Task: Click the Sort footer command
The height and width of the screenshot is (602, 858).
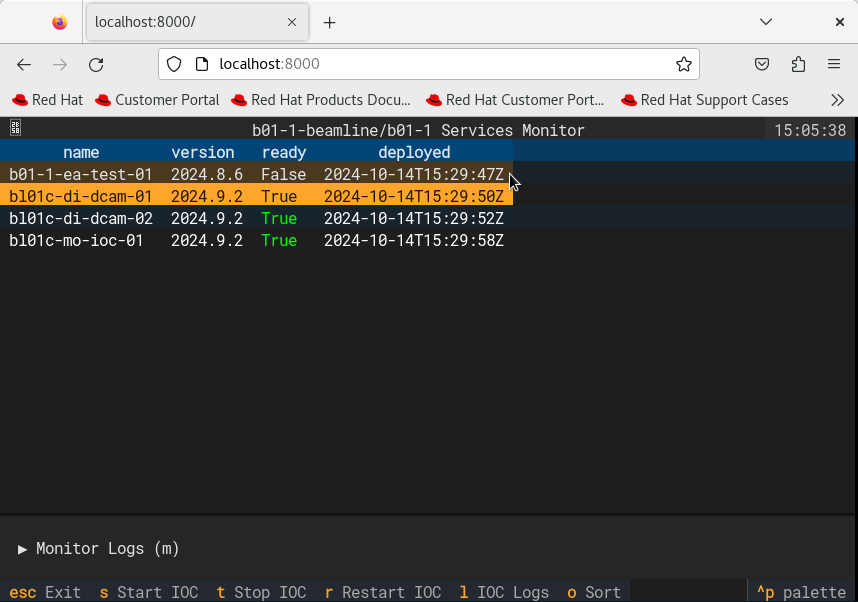Action: click(594, 592)
